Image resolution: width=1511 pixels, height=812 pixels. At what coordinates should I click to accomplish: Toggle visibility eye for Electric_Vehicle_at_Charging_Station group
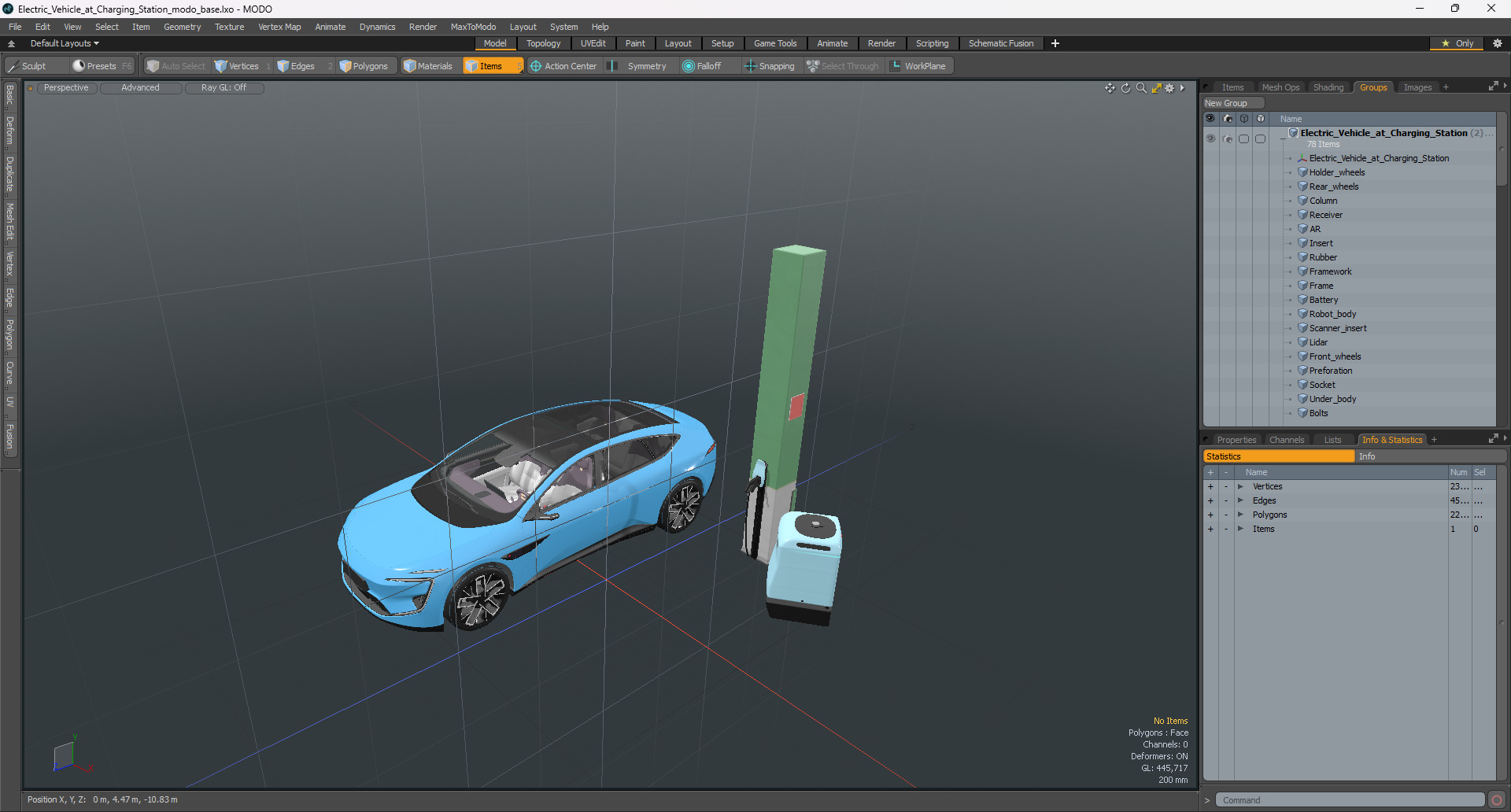tap(1210, 138)
